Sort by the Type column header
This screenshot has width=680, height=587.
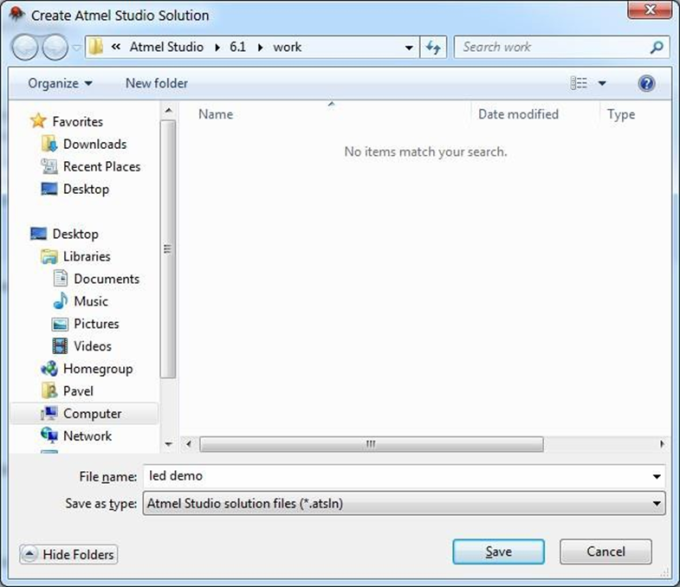[621, 114]
